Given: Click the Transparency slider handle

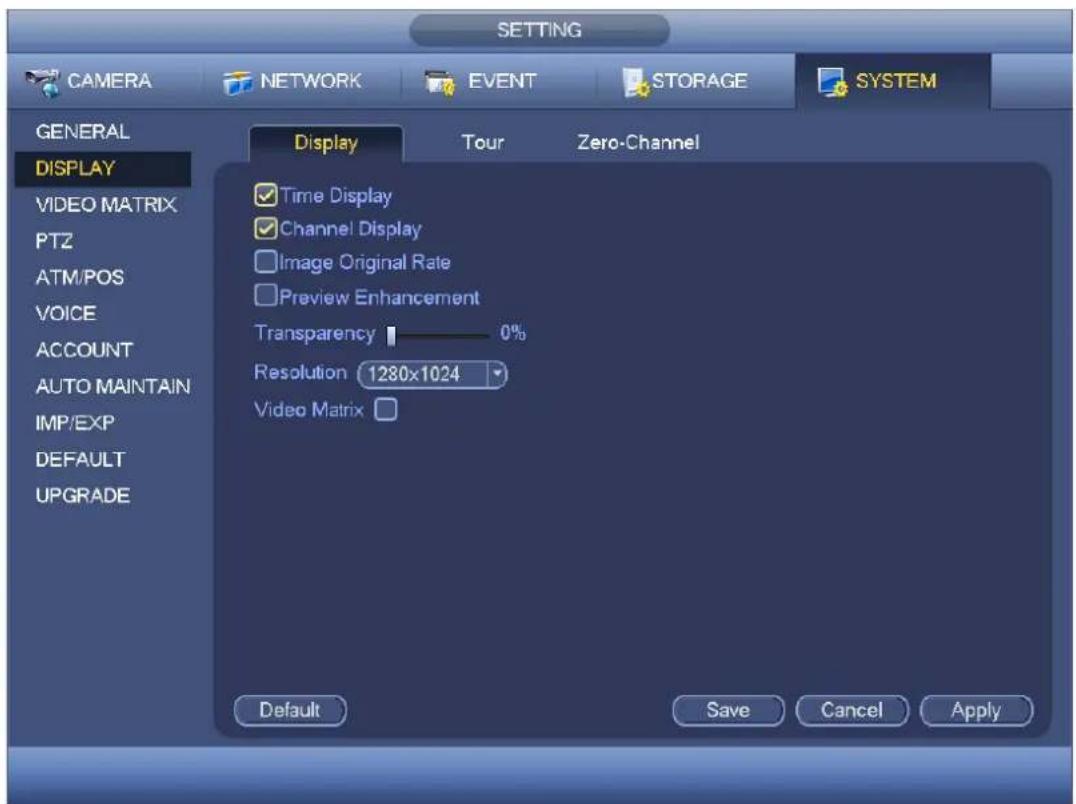Looking at the screenshot, I should pyautogui.click(x=391, y=335).
